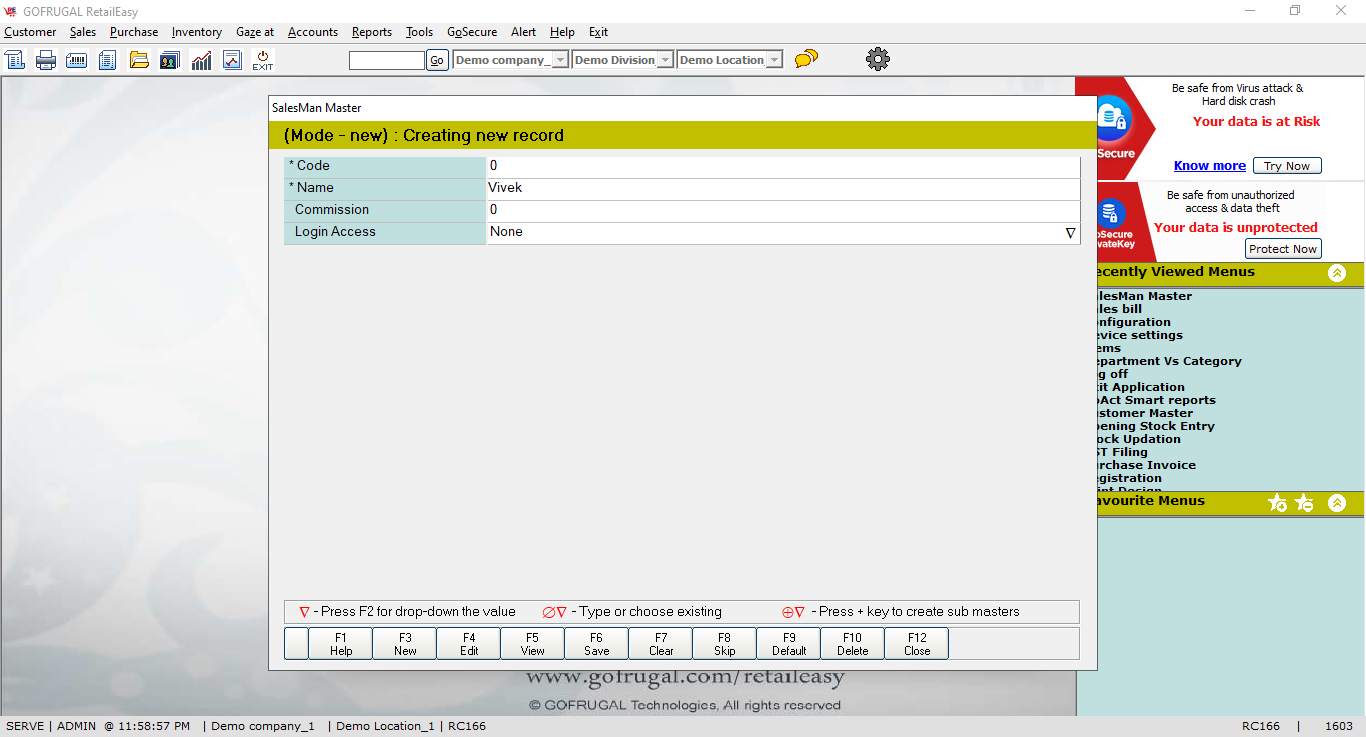
Task: Click the barcode icon in the toolbar
Action: tap(77, 60)
